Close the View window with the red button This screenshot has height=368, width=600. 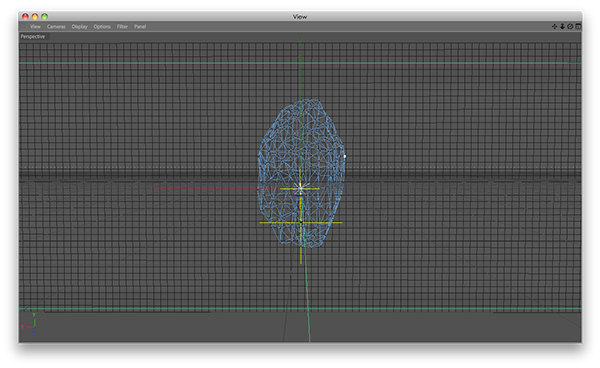click(x=25, y=16)
